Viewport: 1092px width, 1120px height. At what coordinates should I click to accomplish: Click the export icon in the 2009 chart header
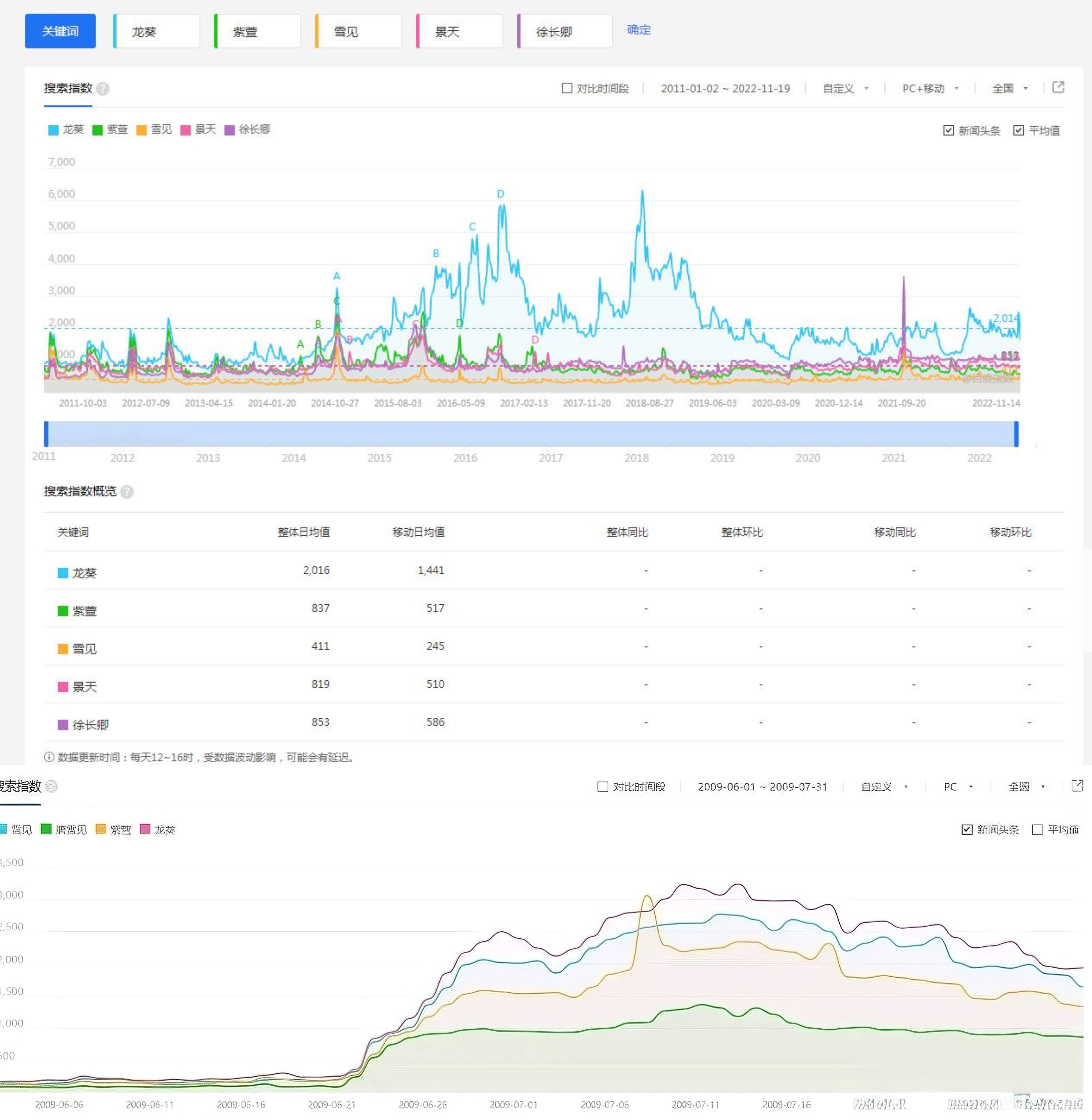point(1077,786)
